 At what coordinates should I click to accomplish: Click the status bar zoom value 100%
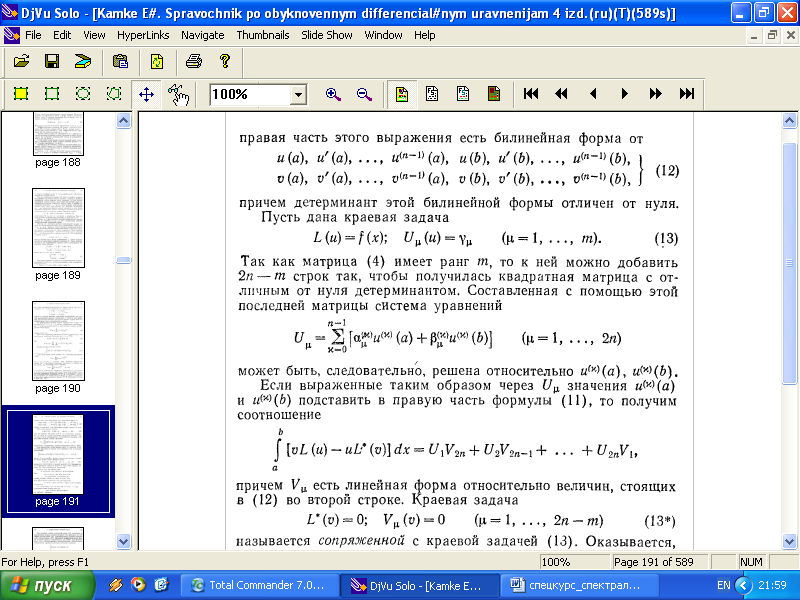556,562
